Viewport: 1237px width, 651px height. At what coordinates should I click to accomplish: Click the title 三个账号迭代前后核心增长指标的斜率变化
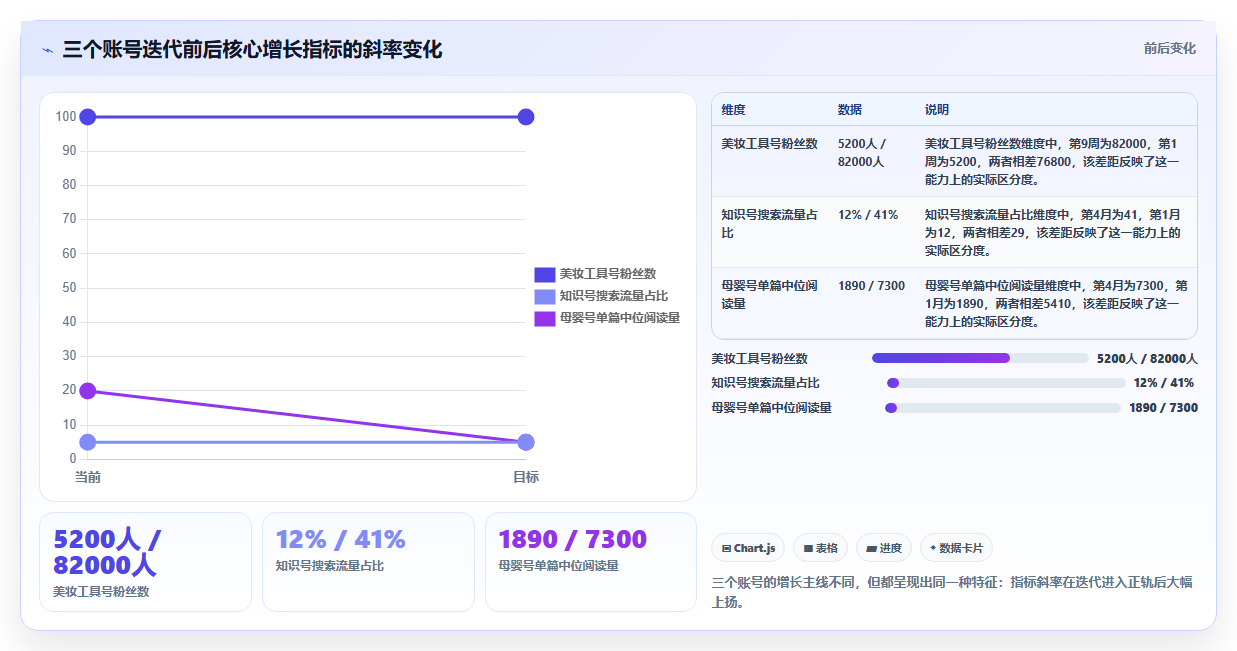pyautogui.click(x=252, y=49)
